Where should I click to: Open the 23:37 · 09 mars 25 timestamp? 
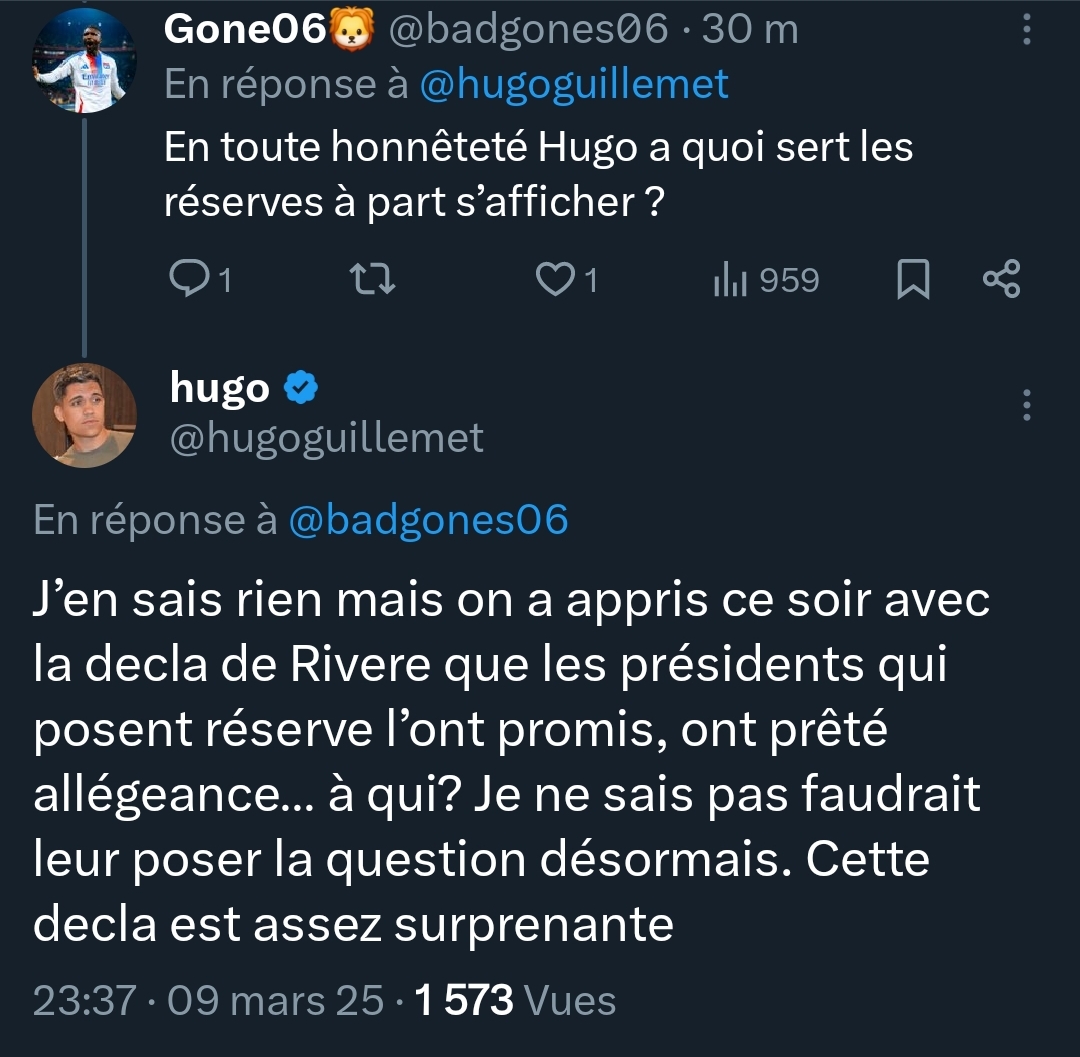click(208, 1000)
